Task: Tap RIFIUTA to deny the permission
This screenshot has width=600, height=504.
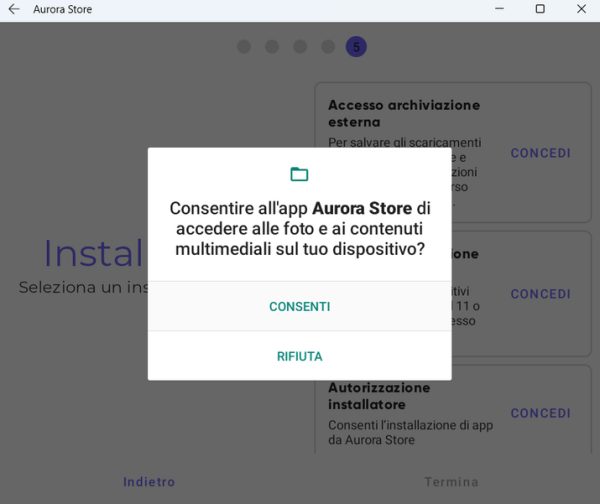Action: [300, 356]
